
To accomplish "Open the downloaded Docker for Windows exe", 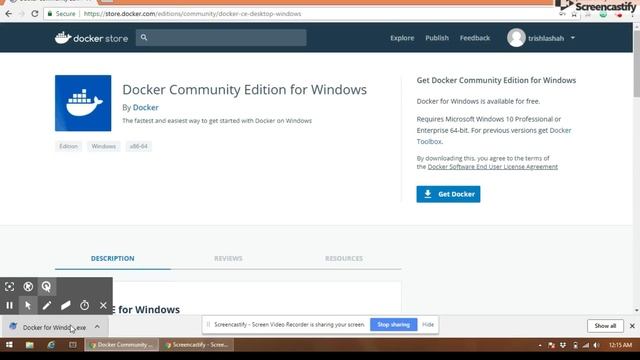I will (x=54, y=327).
